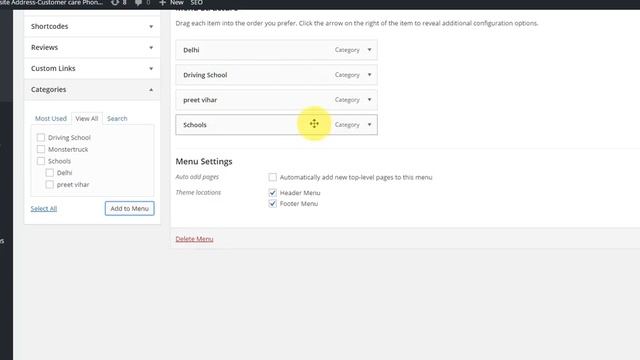Switch to View All tab
This screenshot has width=640, height=360.
coord(87,118)
